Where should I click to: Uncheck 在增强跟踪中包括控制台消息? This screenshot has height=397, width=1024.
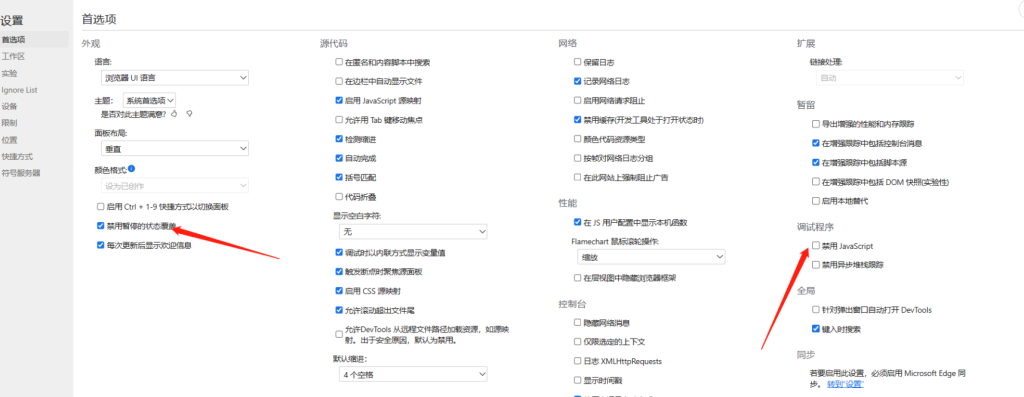tap(815, 142)
